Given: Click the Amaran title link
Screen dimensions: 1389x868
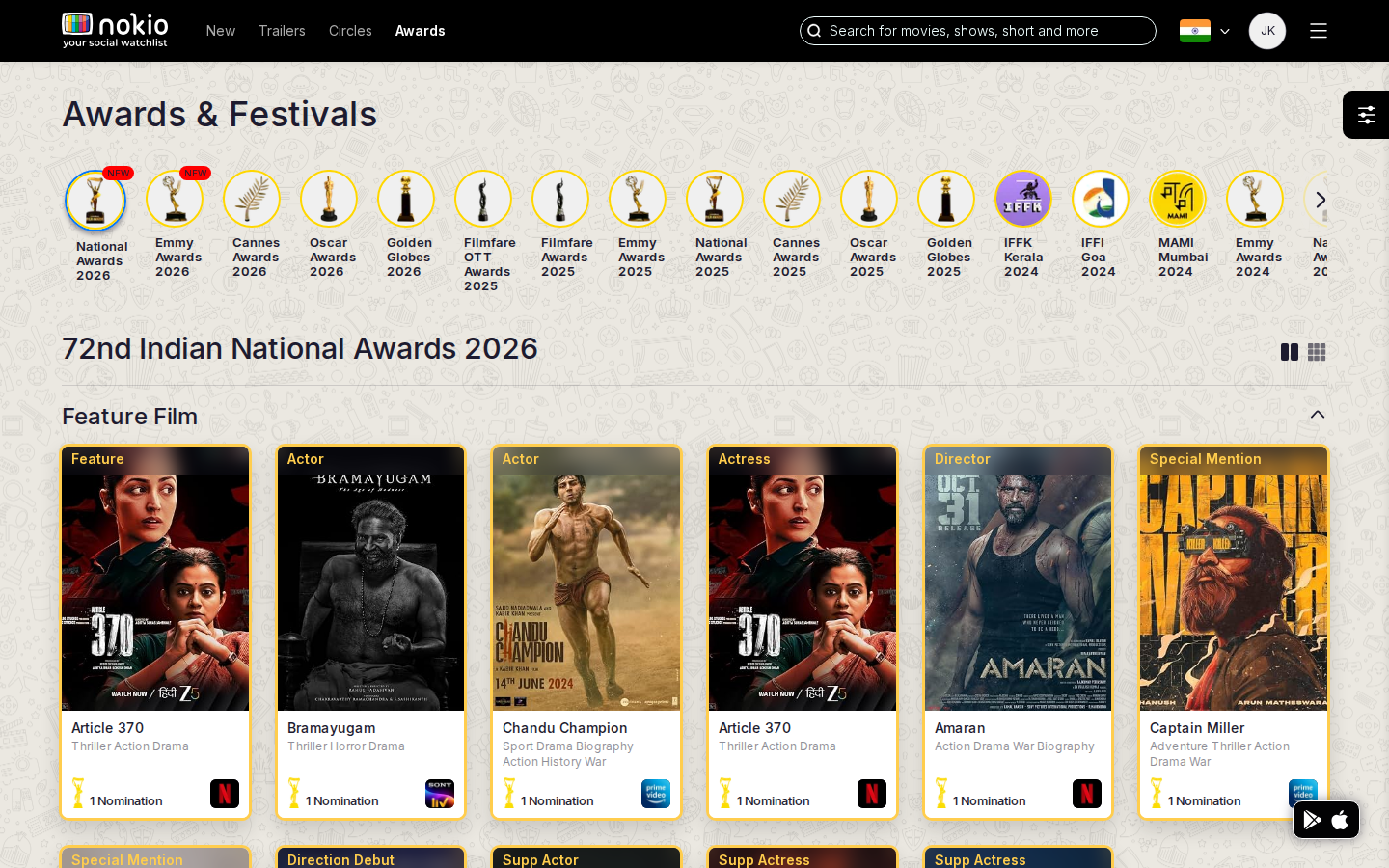Looking at the screenshot, I should 960,728.
